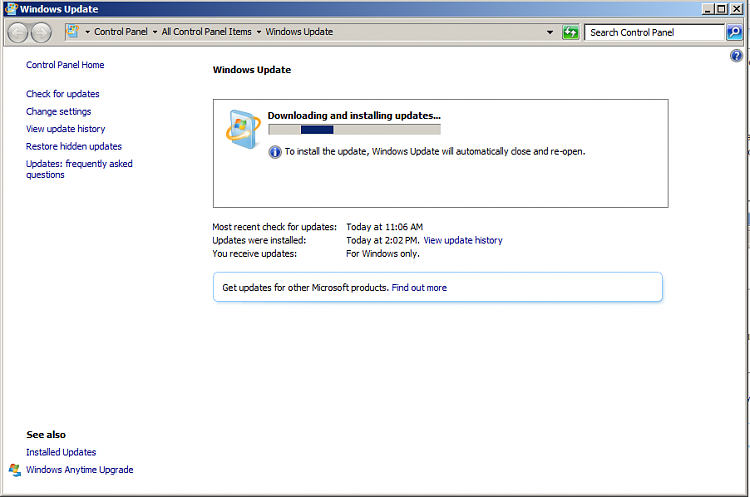Click the Control Panel icon in address bar
Image resolution: width=750 pixels, height=497 pixels.
[x=73, y=32]
